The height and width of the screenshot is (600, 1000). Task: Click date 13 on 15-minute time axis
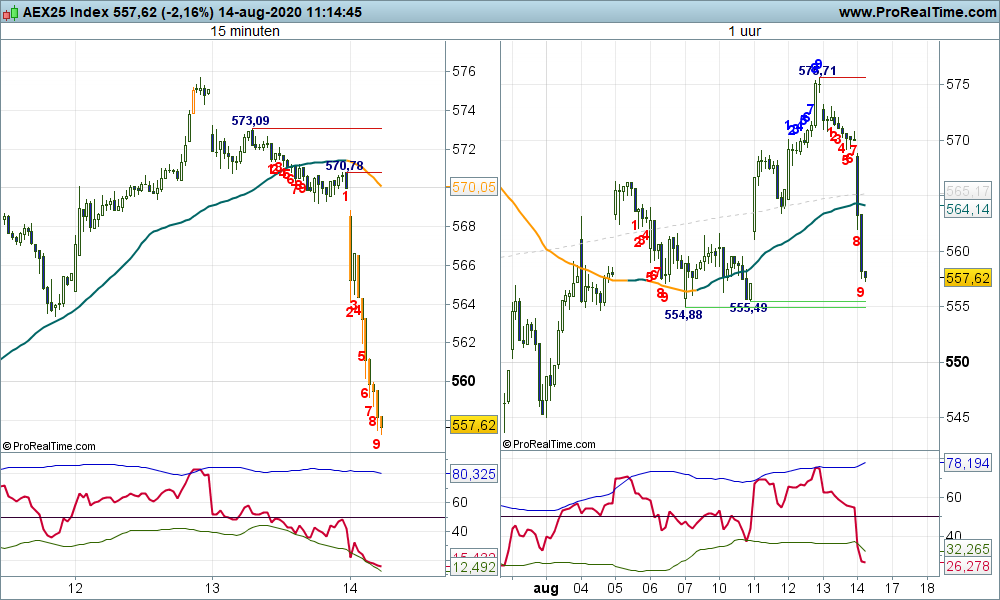coord(212,588)
